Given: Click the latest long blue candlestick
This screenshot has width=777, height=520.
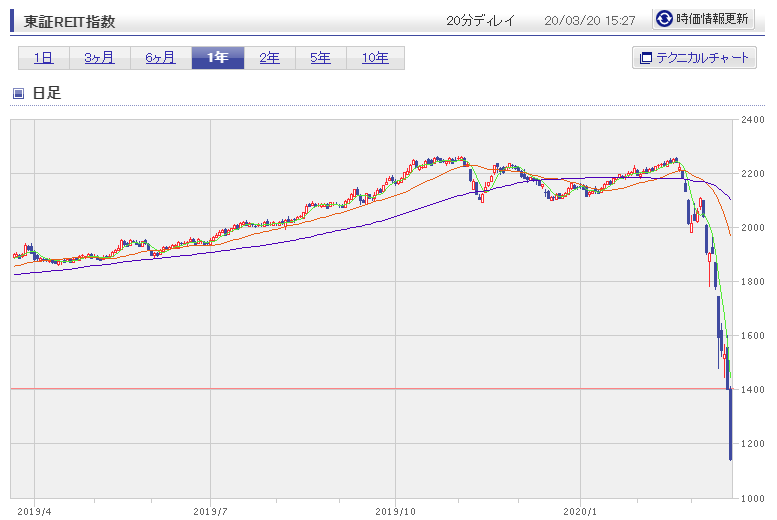Looking at the screenshot, I should (x=730, y=424).
